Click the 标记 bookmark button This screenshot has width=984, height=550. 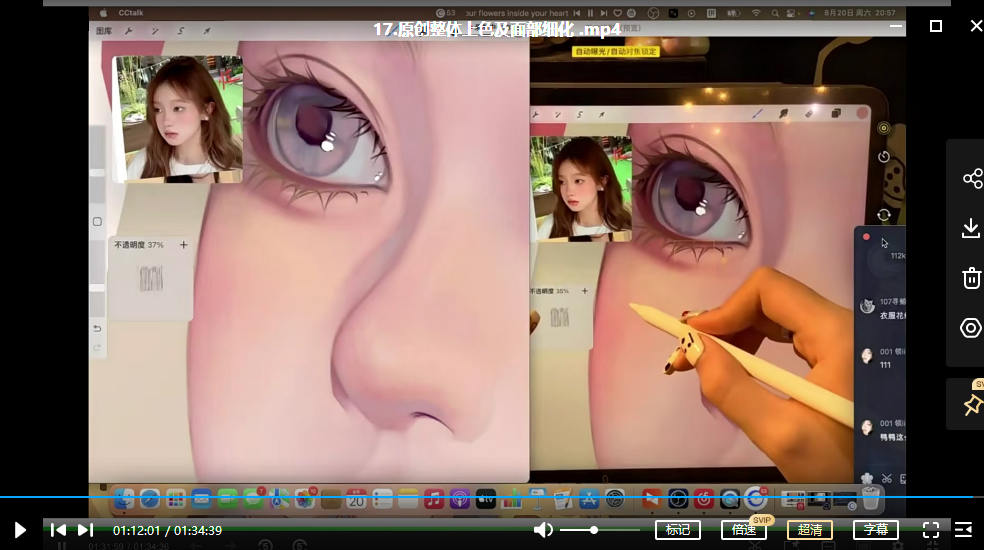click(x=677, y=530)
